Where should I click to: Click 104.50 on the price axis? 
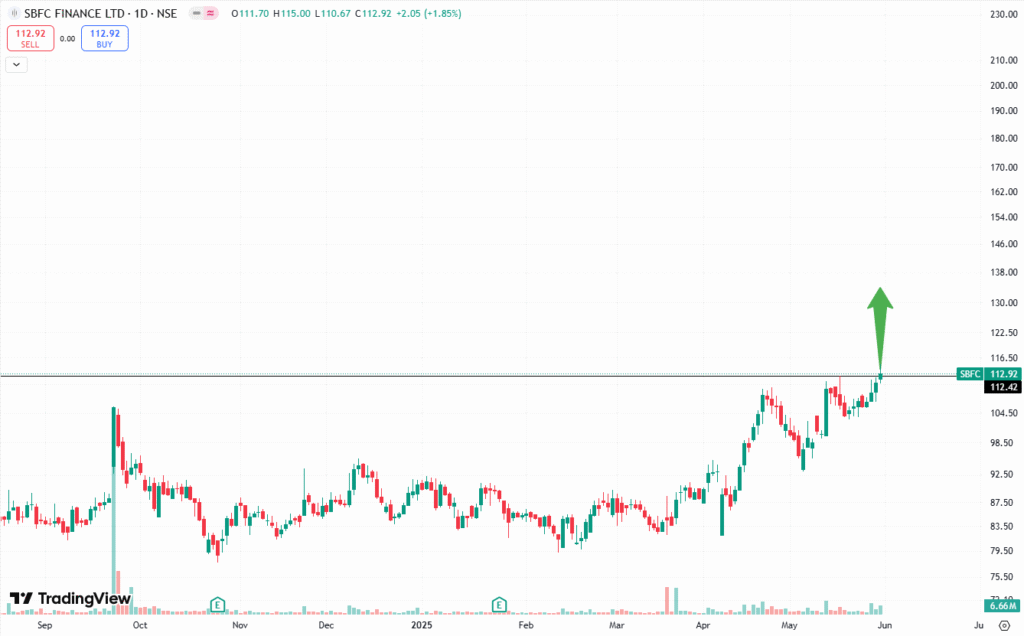(x=1004, y=413)
